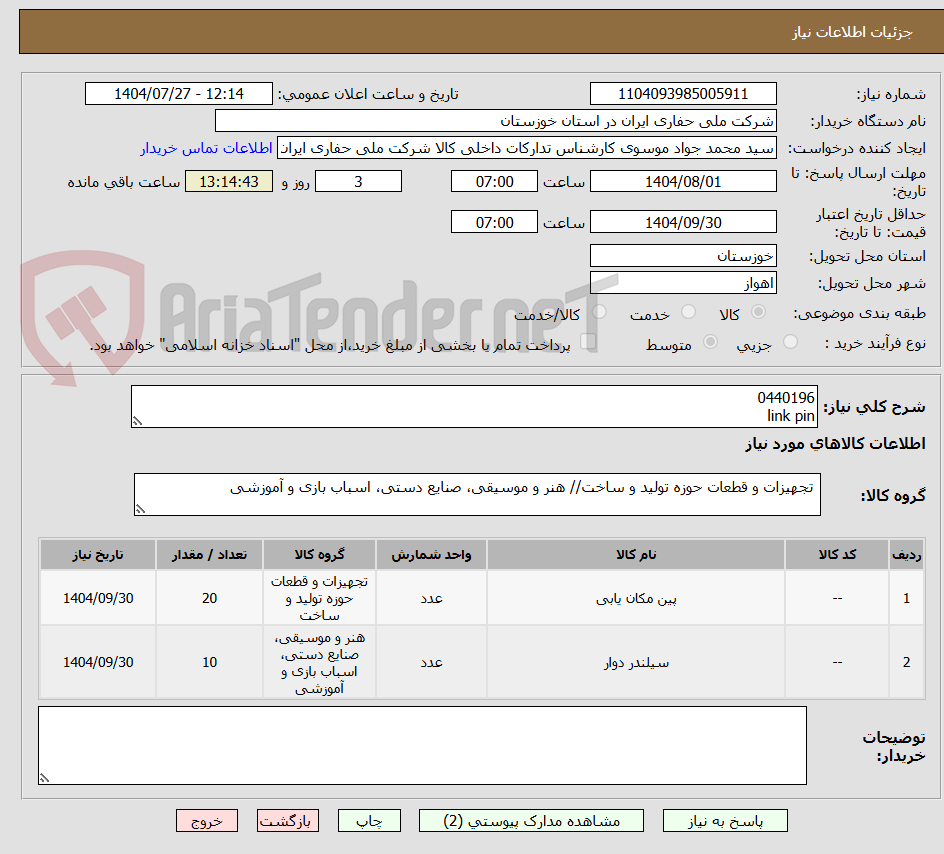Viewport: 944px width, 854px height.
Task: Click the remaining days field showing 3
Action: (358, 181)
